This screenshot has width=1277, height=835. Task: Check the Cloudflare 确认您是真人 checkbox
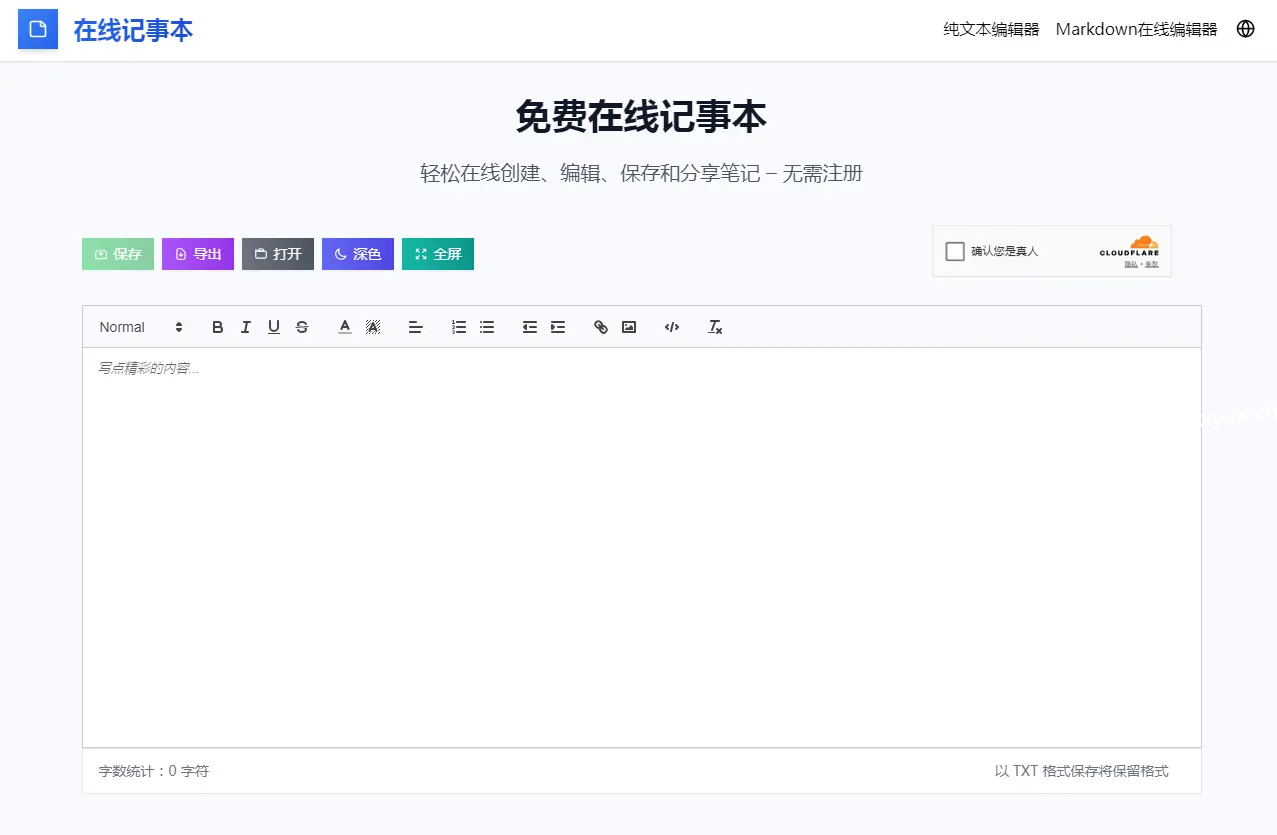[955, 251]
